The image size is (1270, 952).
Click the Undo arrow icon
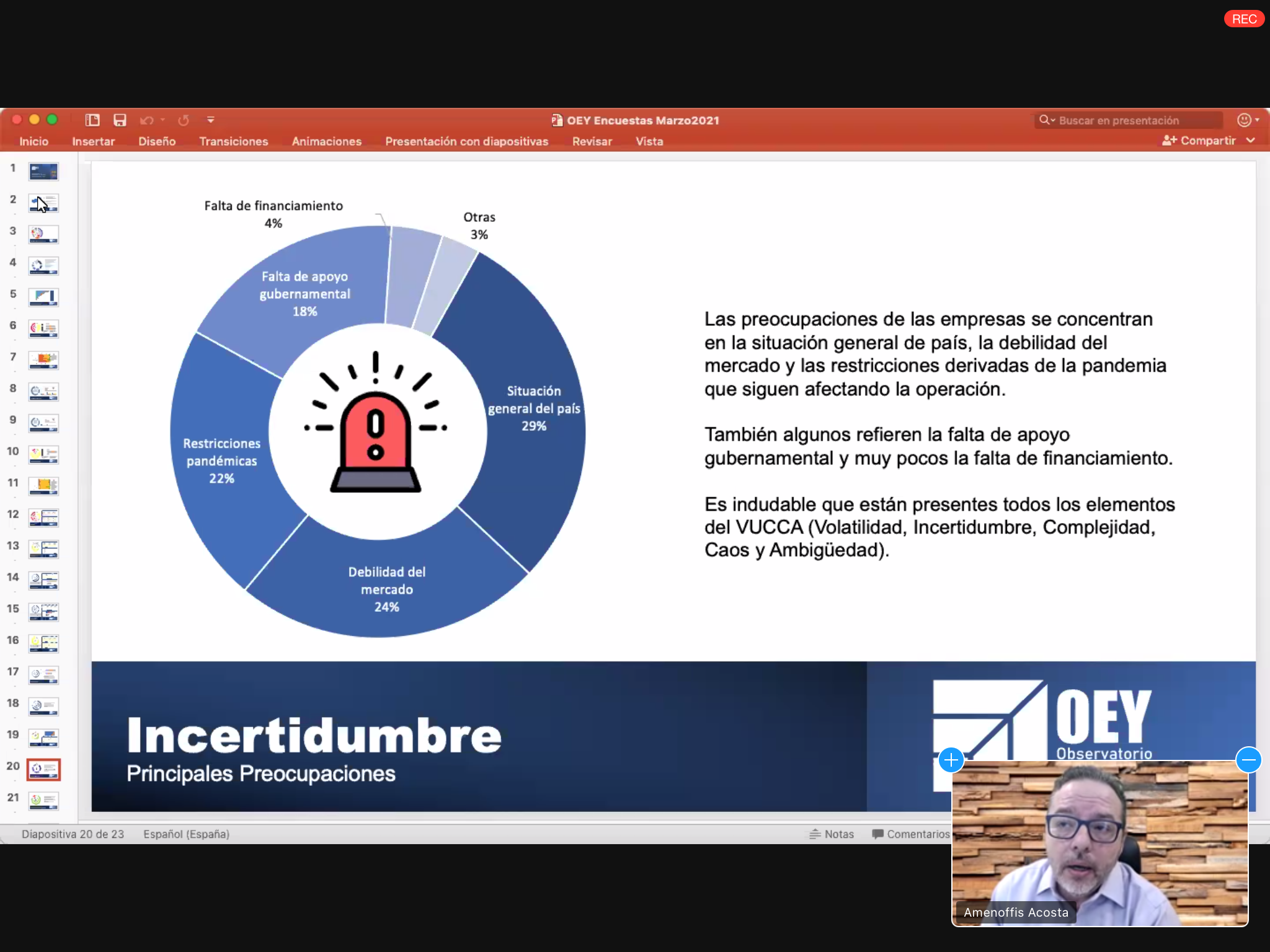(146, 120)
